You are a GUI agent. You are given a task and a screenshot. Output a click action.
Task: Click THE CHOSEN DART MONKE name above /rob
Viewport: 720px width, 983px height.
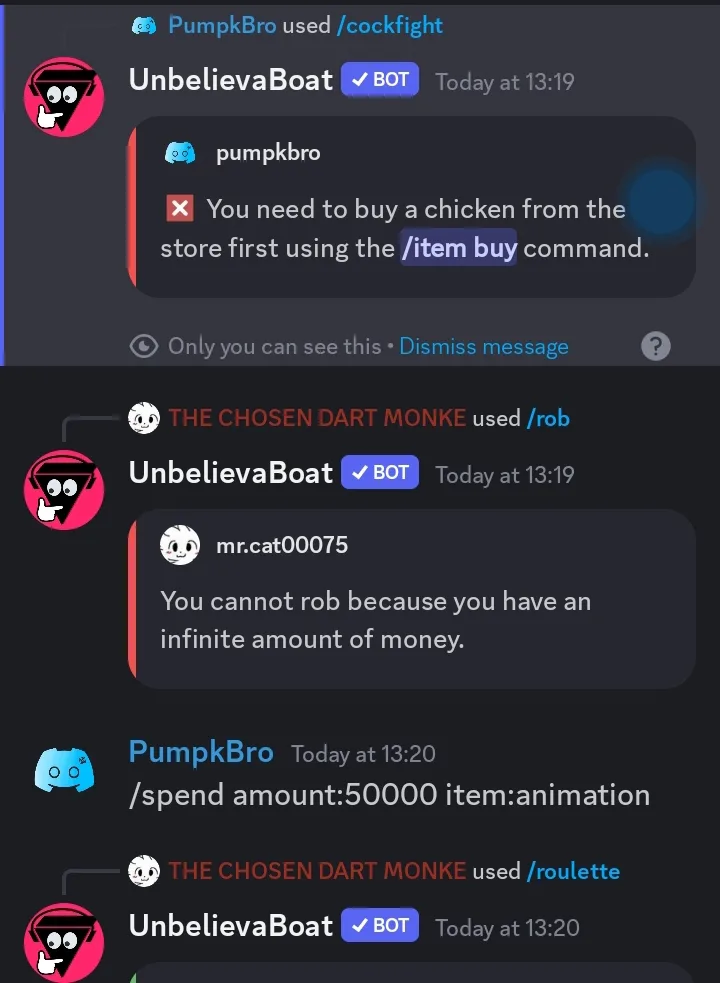pos(317,418)
